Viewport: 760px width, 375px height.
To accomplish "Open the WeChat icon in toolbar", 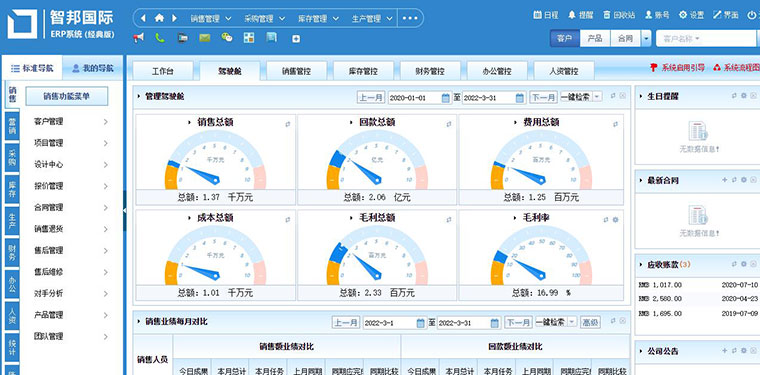I will point(227,38).
